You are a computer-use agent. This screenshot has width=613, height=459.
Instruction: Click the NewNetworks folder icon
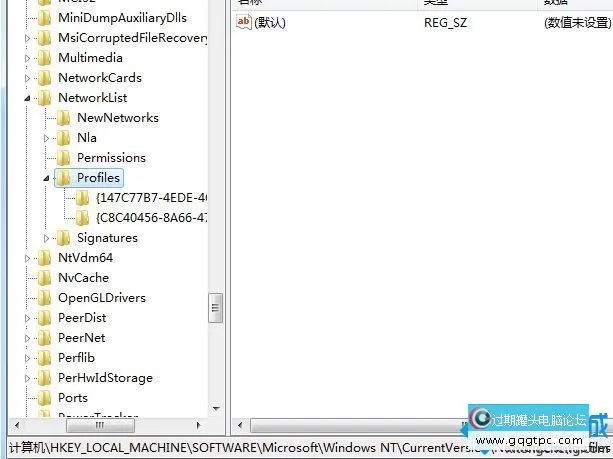point(64,118)
